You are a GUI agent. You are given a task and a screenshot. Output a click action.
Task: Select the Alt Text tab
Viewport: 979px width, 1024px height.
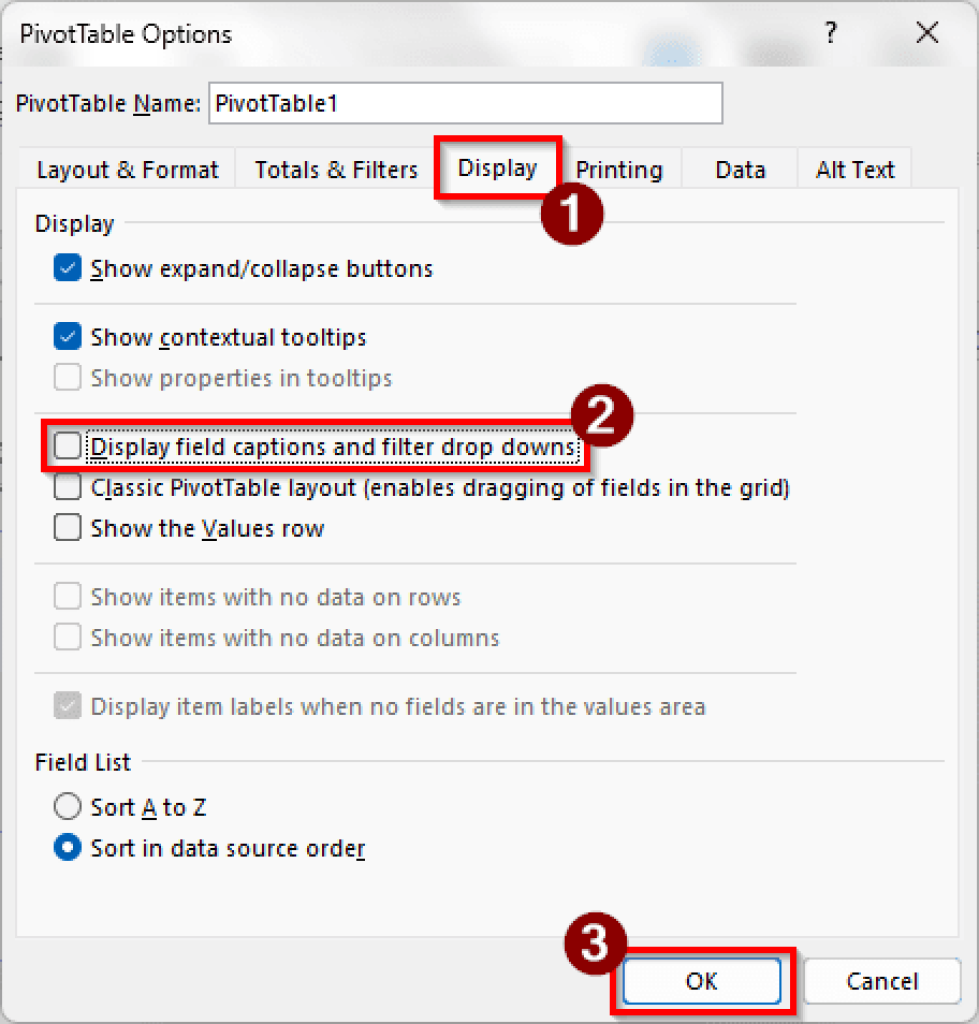[854, 170]
